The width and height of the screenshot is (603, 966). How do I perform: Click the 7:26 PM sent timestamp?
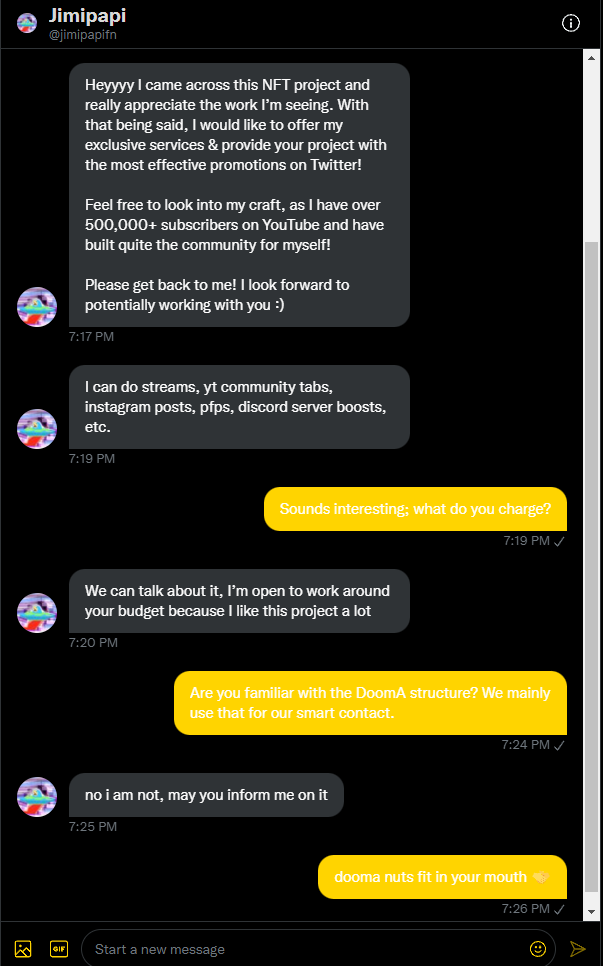(524, 909)
